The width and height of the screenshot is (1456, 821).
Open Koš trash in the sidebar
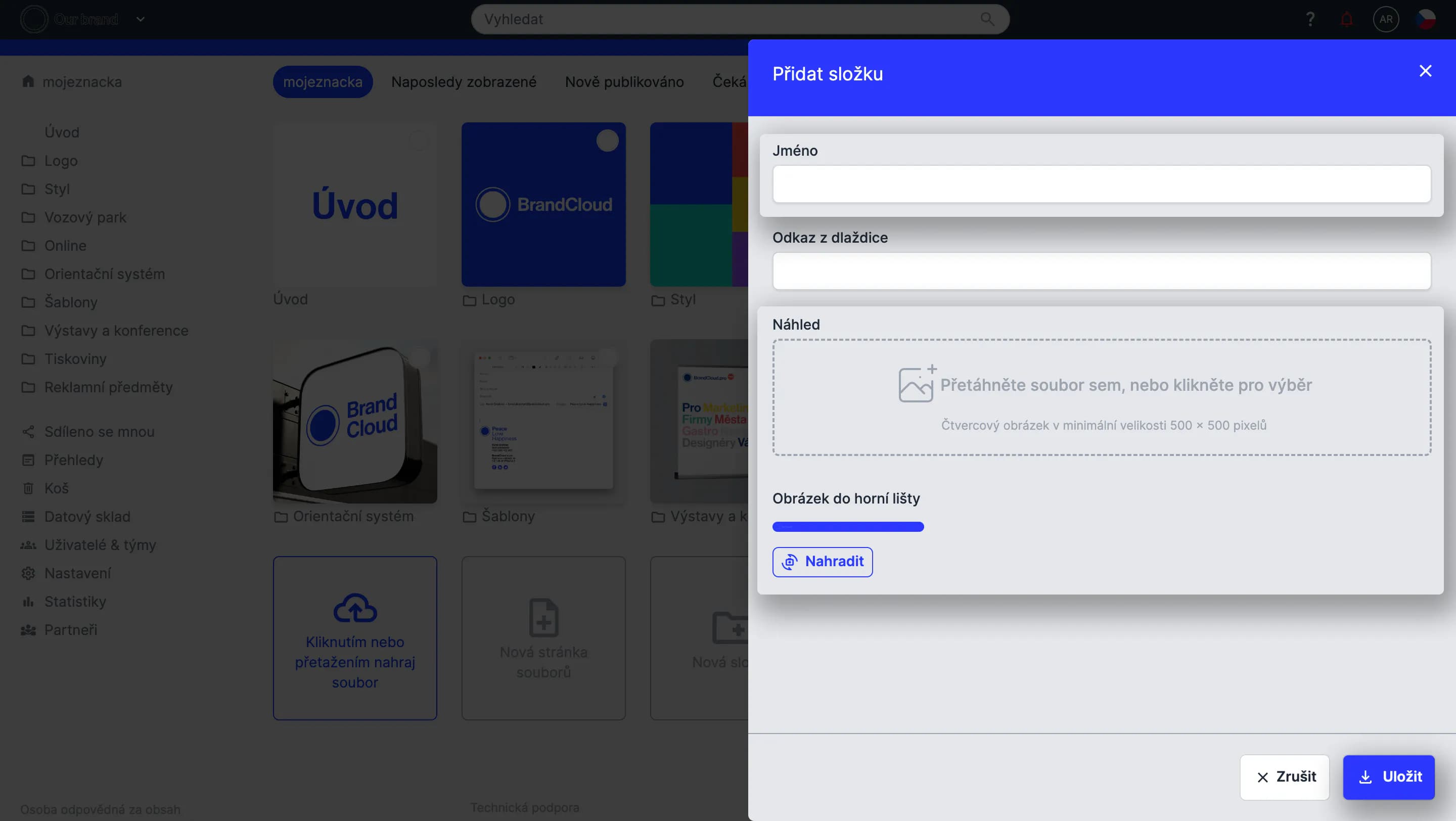click(x=56, y=488)
